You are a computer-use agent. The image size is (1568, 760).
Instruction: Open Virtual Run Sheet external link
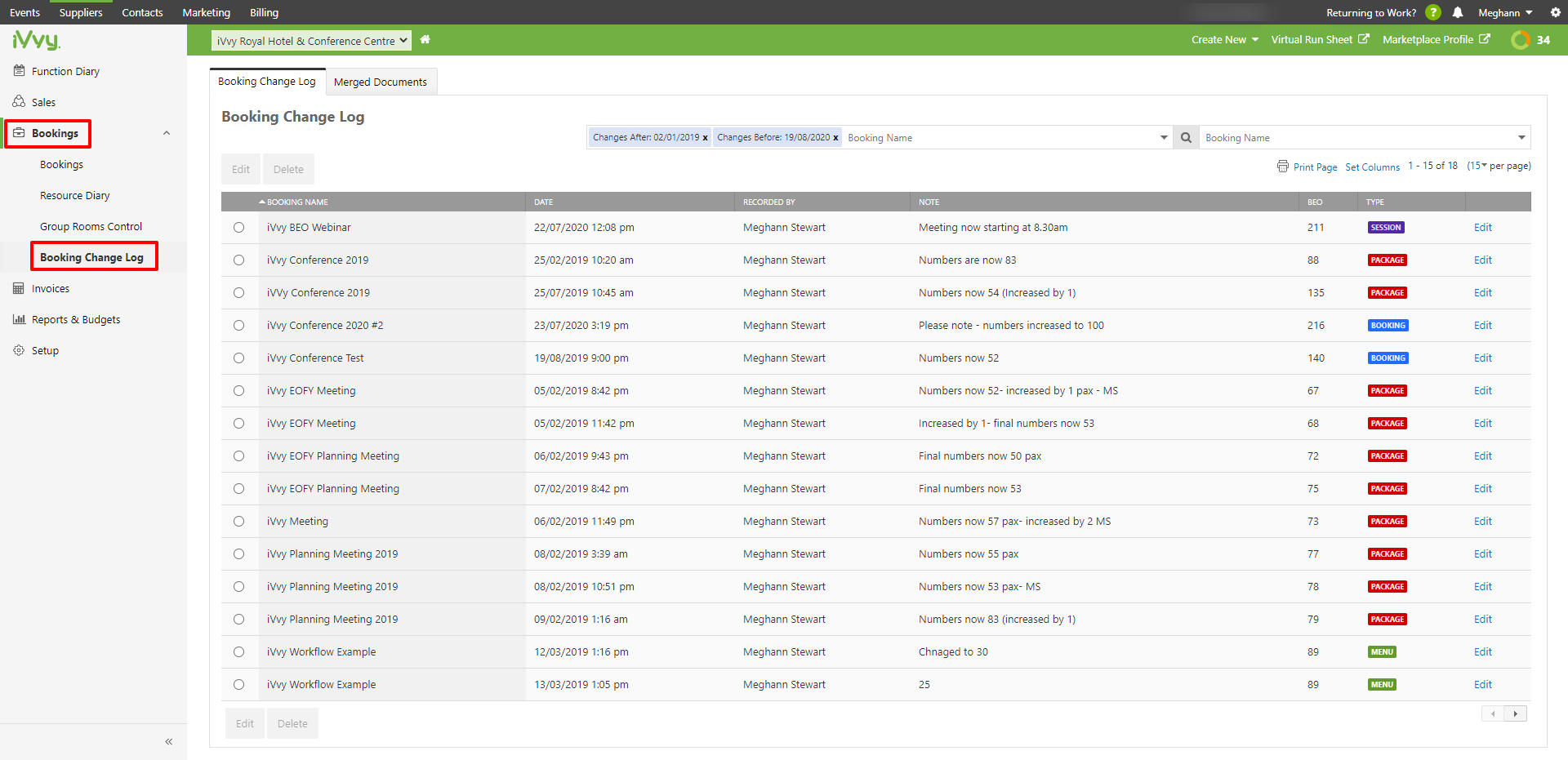tap(1320, 39)
